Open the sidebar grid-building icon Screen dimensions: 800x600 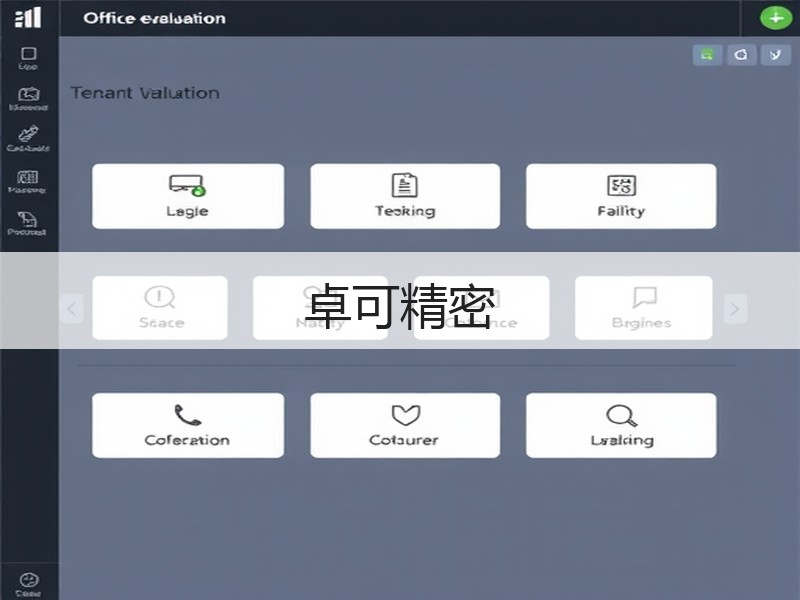tap(28, 177)
